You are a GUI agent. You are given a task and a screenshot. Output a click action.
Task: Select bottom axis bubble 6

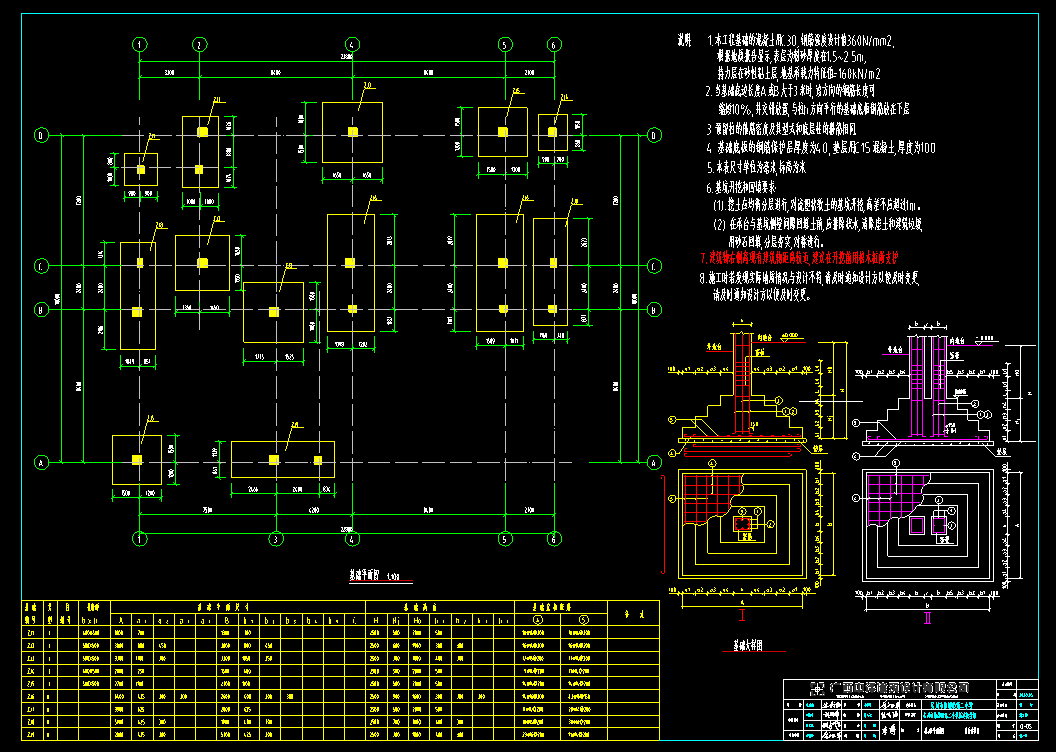point(554,539)
